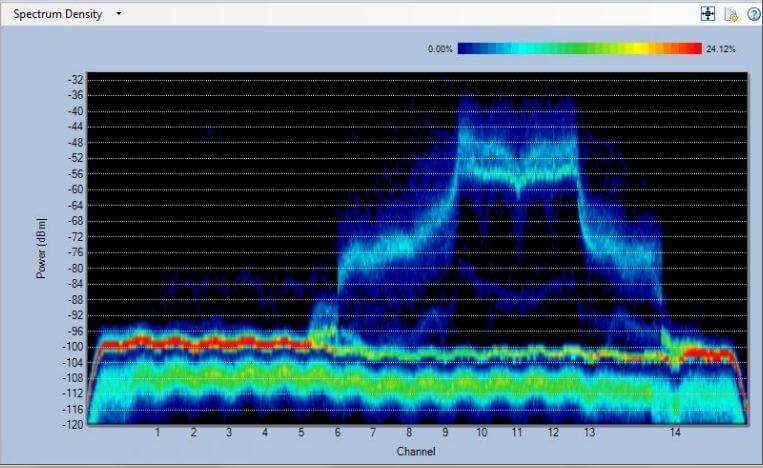Click the -76 dBm power axis label

point(74,252)
